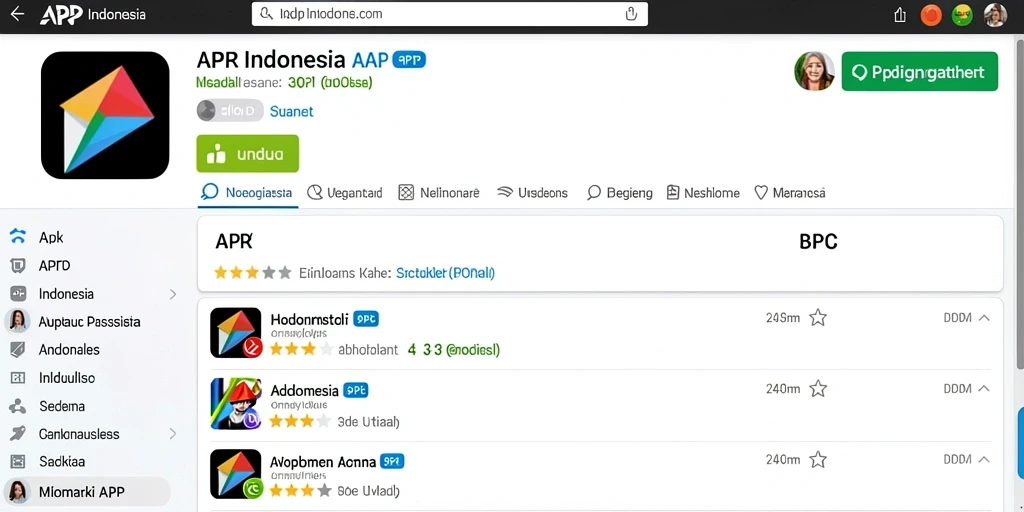
Task: Open the woman's avatar near green button
Action: coord(814,71)
